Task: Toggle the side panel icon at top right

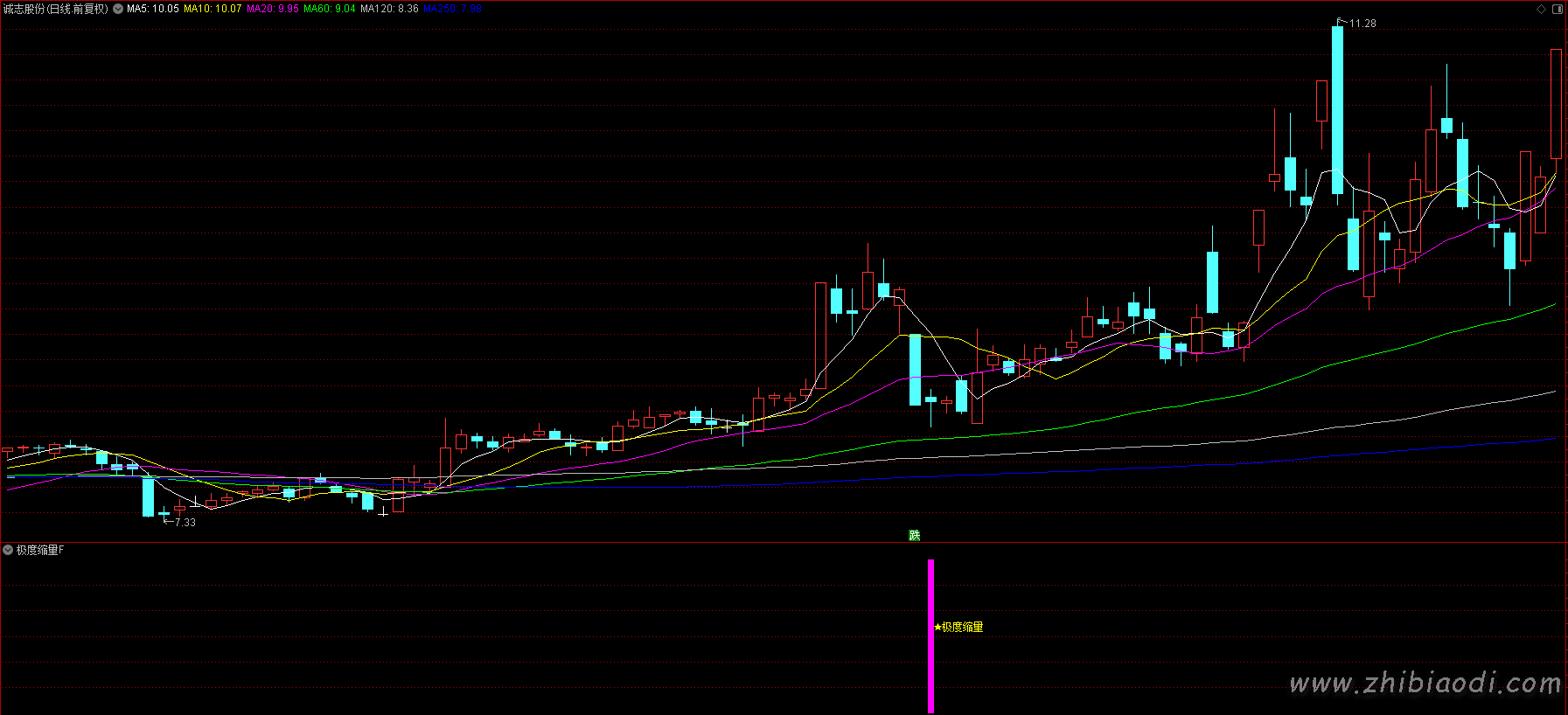Action: pyautogui.click(x=1557, y=9)
